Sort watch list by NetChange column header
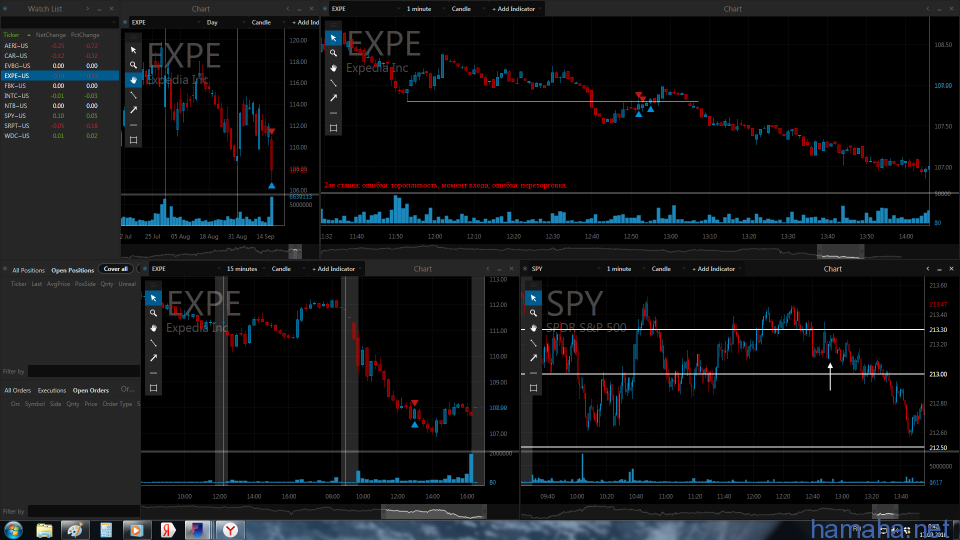Screen dimensions: 960x540 (50, 35)
